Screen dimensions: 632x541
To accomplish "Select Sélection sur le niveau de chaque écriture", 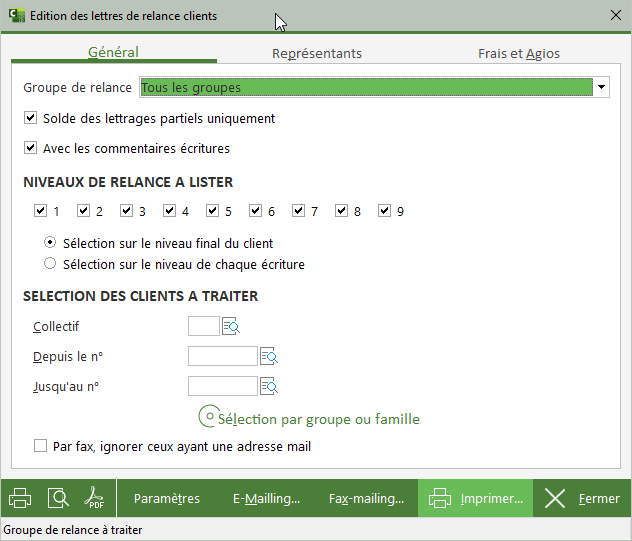I will point(50,264).
